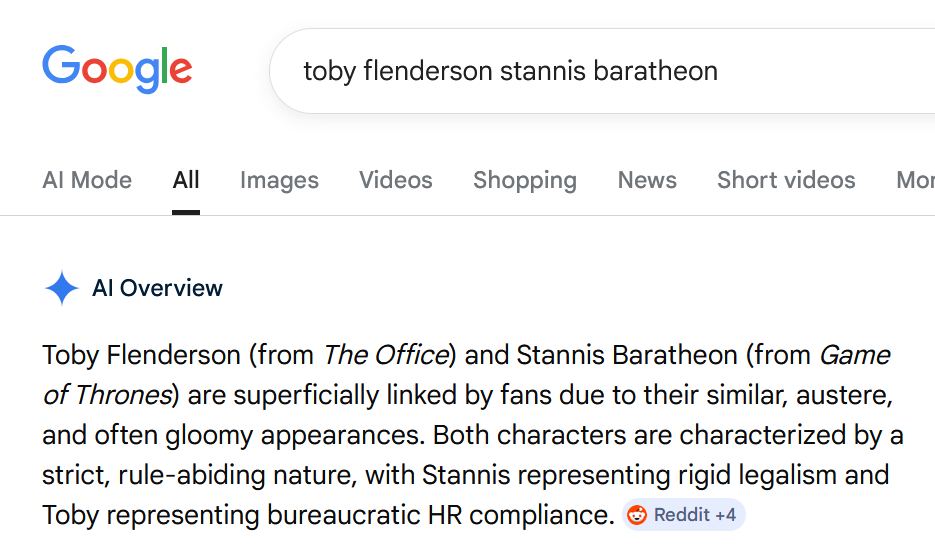Click the AI Overview heading label
The image size is (935, 556).
point(157,288)
